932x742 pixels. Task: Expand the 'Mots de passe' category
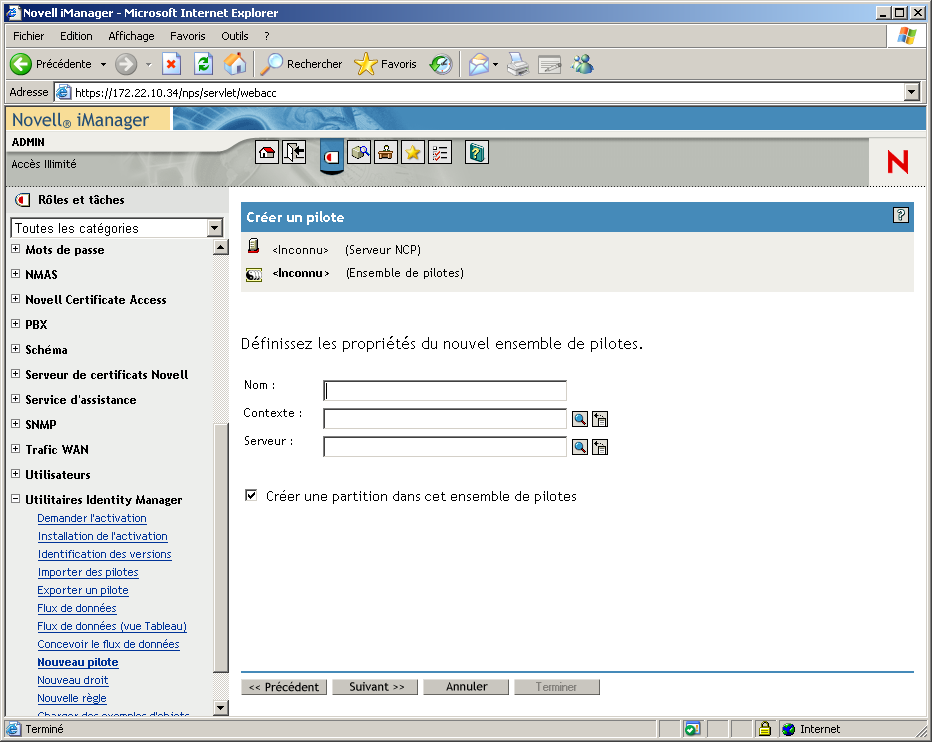click(x=16, y=249)
